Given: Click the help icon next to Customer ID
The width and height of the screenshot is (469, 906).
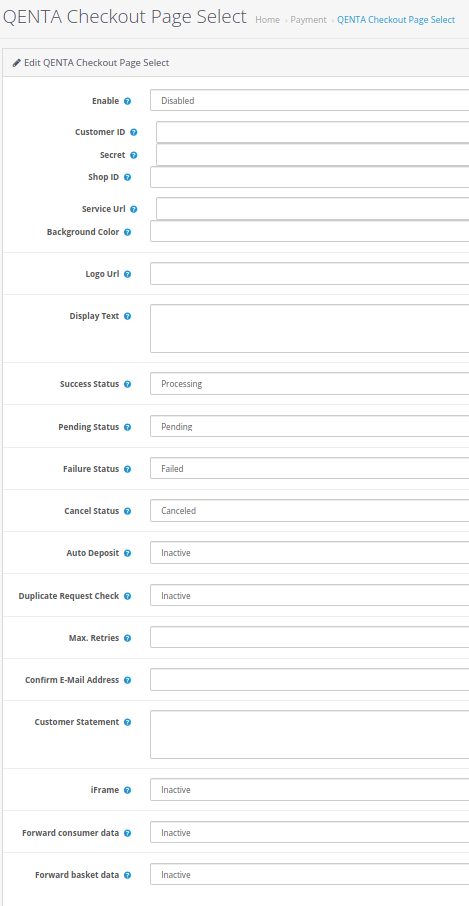Looking at the screenshot, I should [133, 132].
